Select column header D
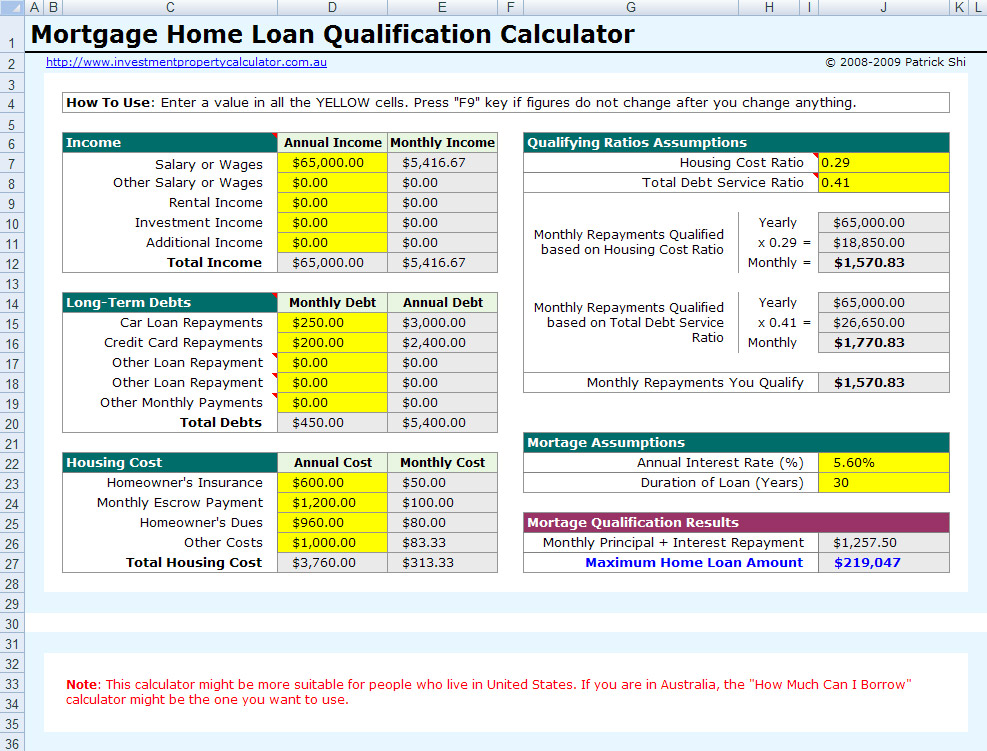 point(332,8)
